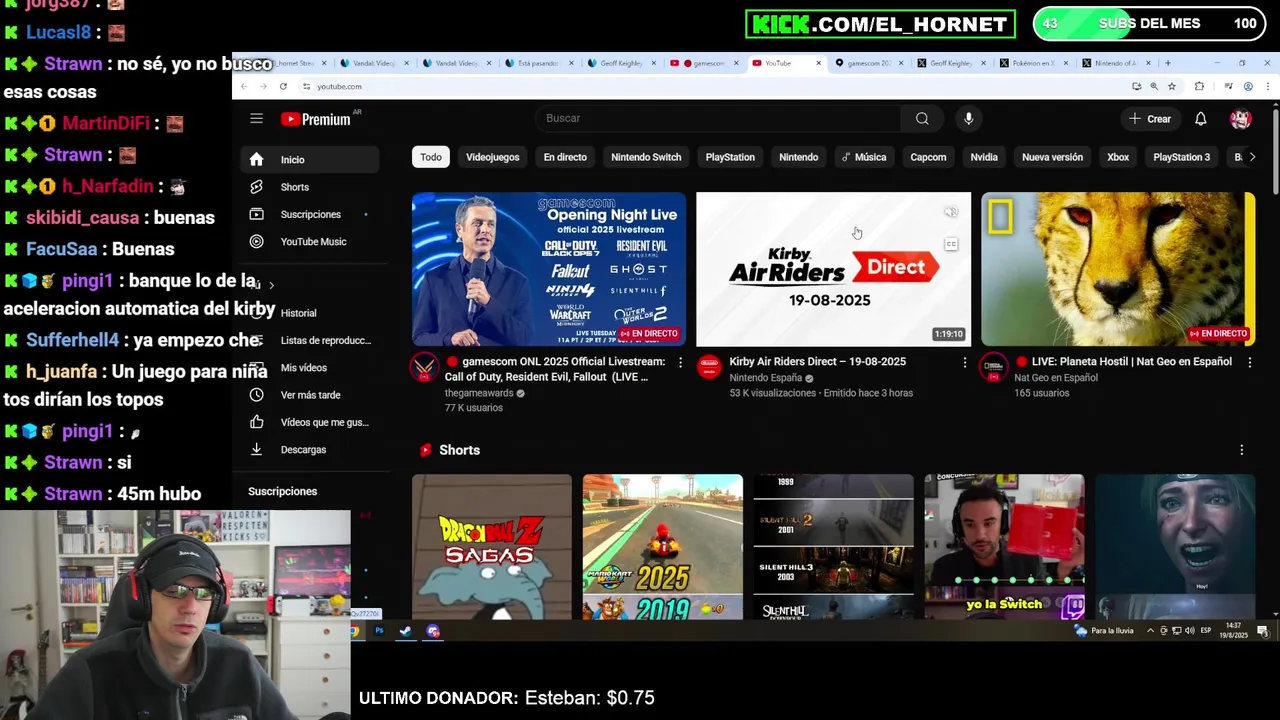Select the Xbox filter chip
This screenshot has height=720, width=1280.
[x=1118, y=157]
